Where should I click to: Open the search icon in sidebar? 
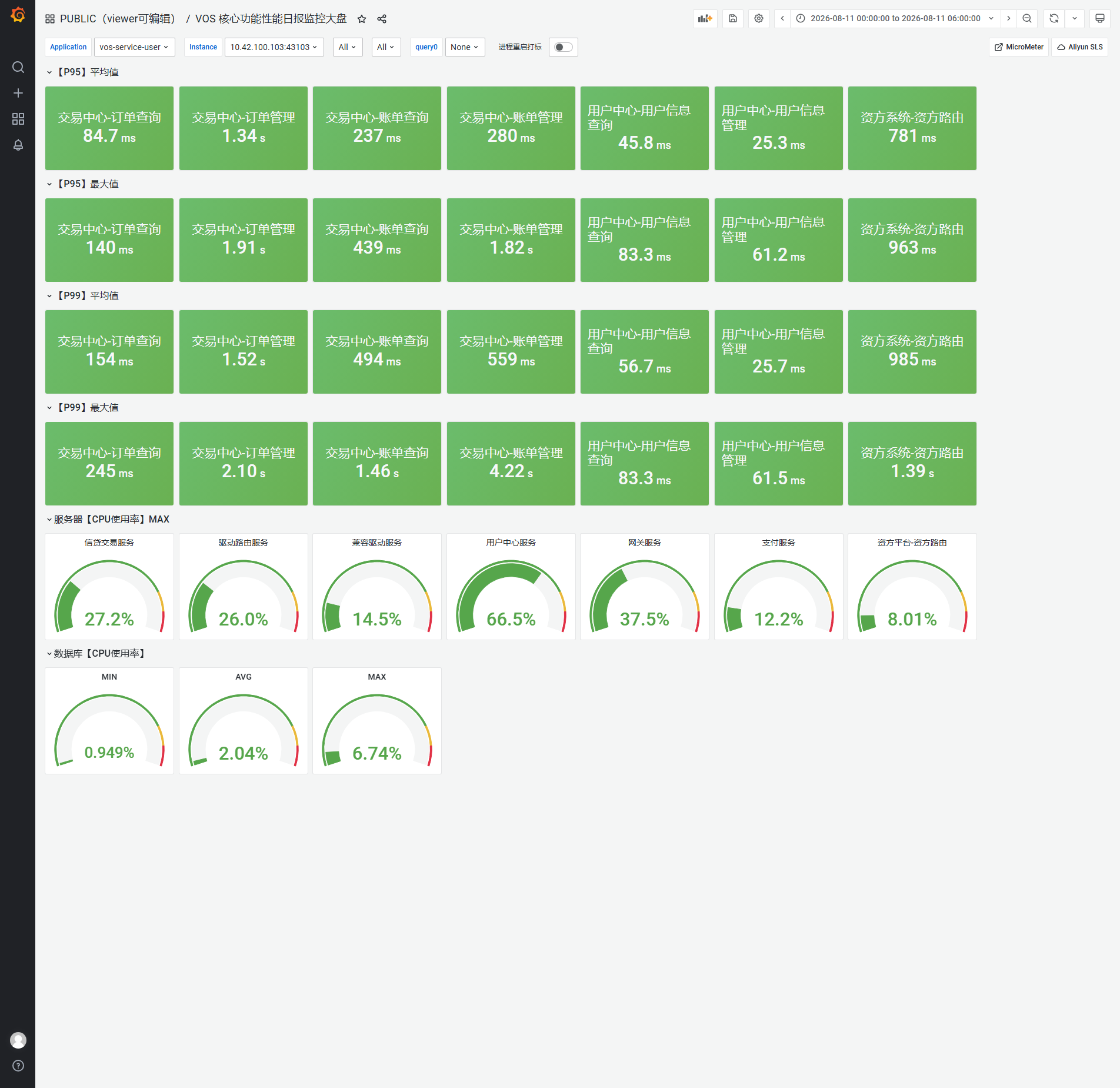[18, 67]
